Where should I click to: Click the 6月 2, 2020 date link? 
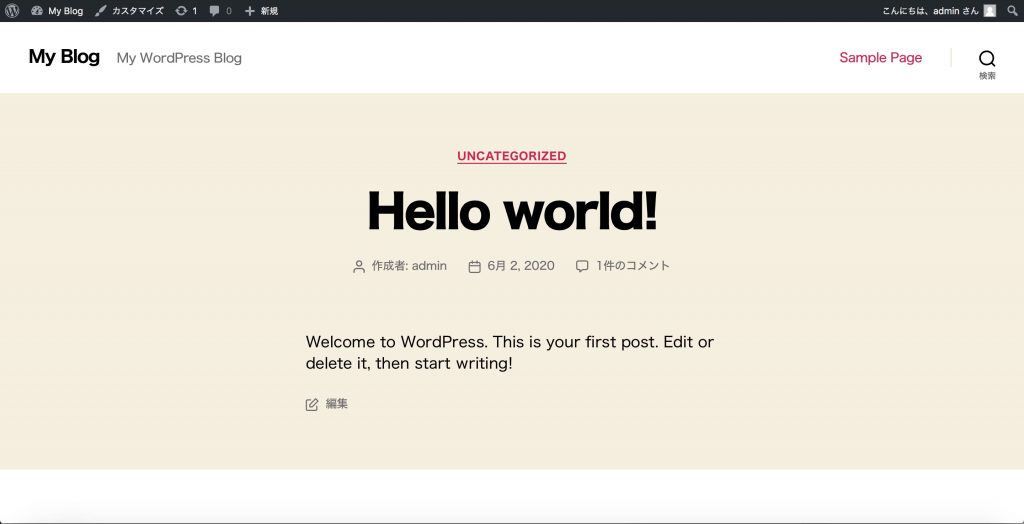click(520, 266)
